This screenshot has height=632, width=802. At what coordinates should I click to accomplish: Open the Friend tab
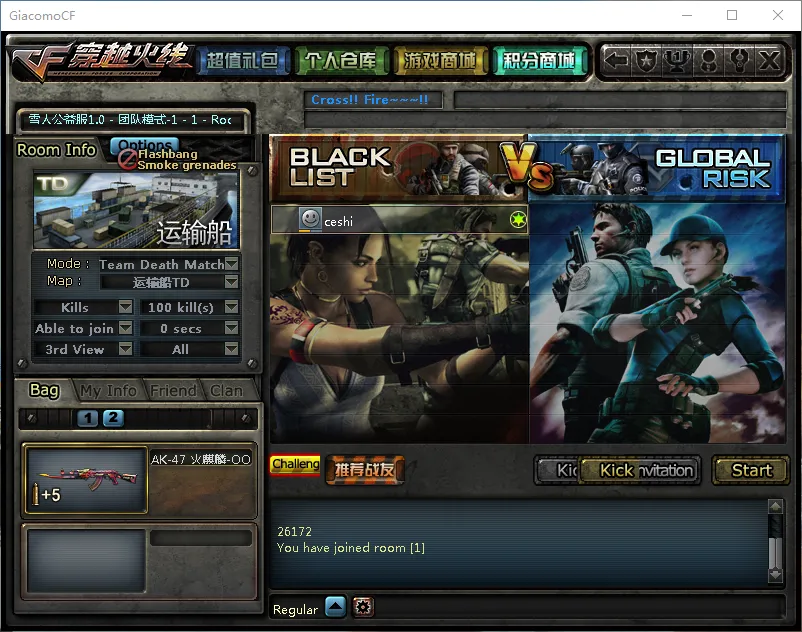173,390
